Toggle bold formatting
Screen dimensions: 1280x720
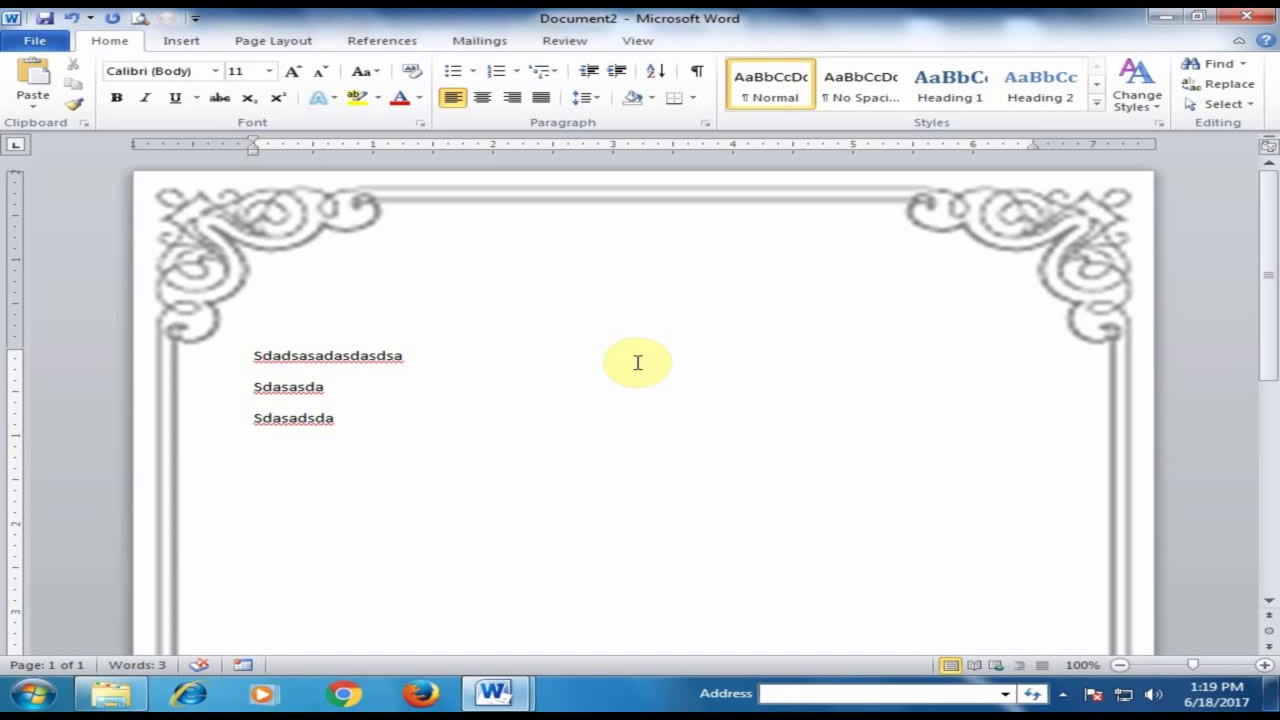116,97
